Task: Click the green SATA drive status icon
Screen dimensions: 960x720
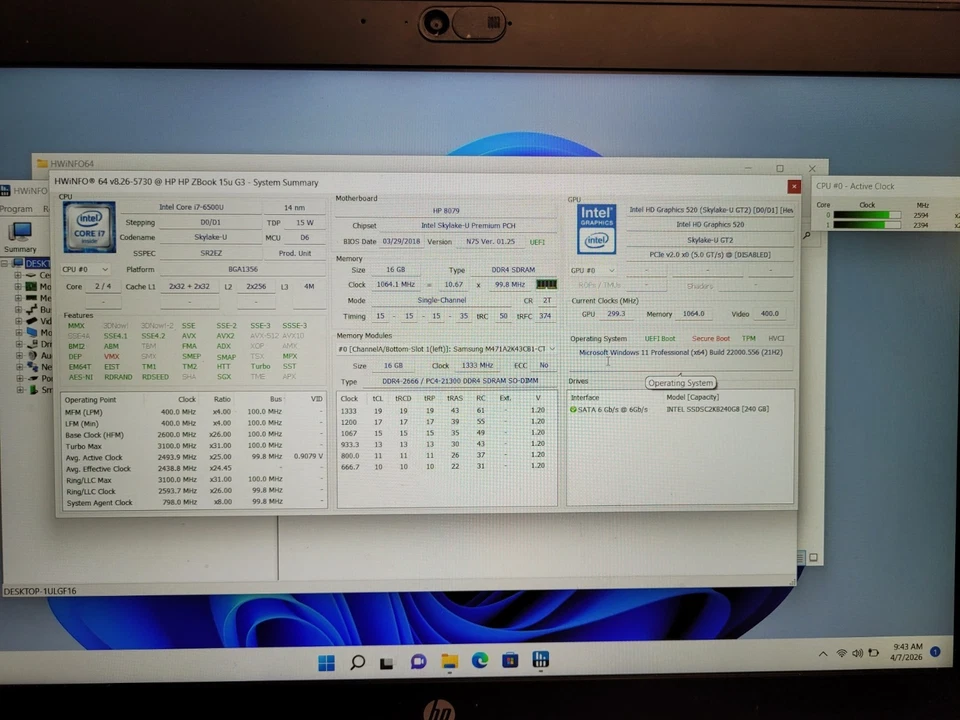Action: click(x=573, y=409)
